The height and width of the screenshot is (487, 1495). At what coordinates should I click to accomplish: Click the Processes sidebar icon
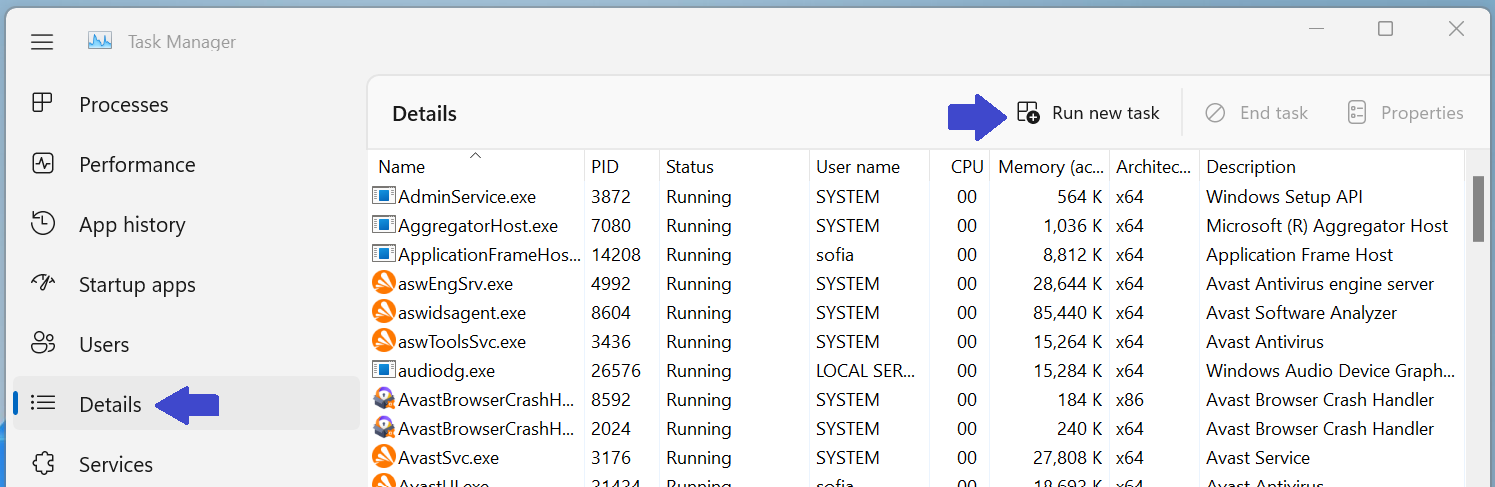(42, 104)
